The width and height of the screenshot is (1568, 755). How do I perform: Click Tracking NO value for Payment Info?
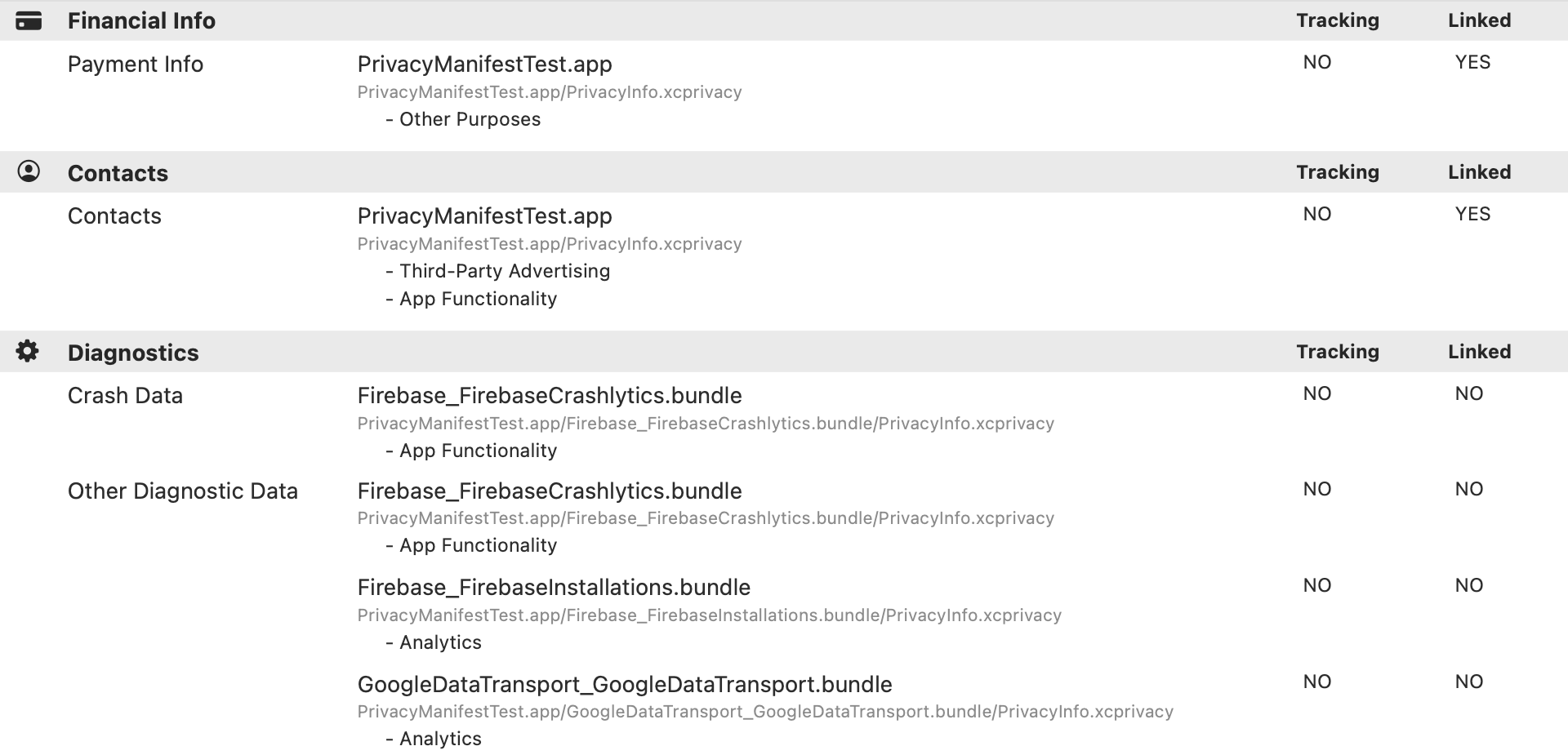[x=1317, y=62]
